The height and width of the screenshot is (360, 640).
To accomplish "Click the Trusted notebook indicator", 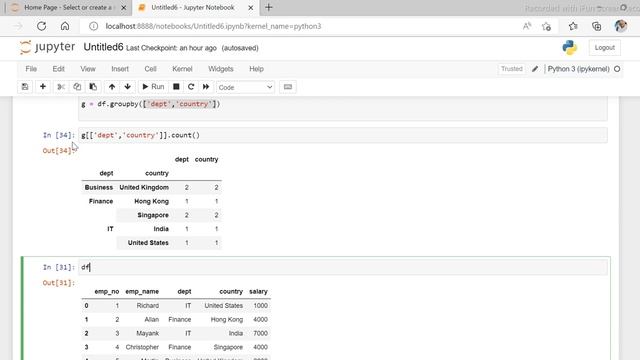I will (x=511, y=69).
